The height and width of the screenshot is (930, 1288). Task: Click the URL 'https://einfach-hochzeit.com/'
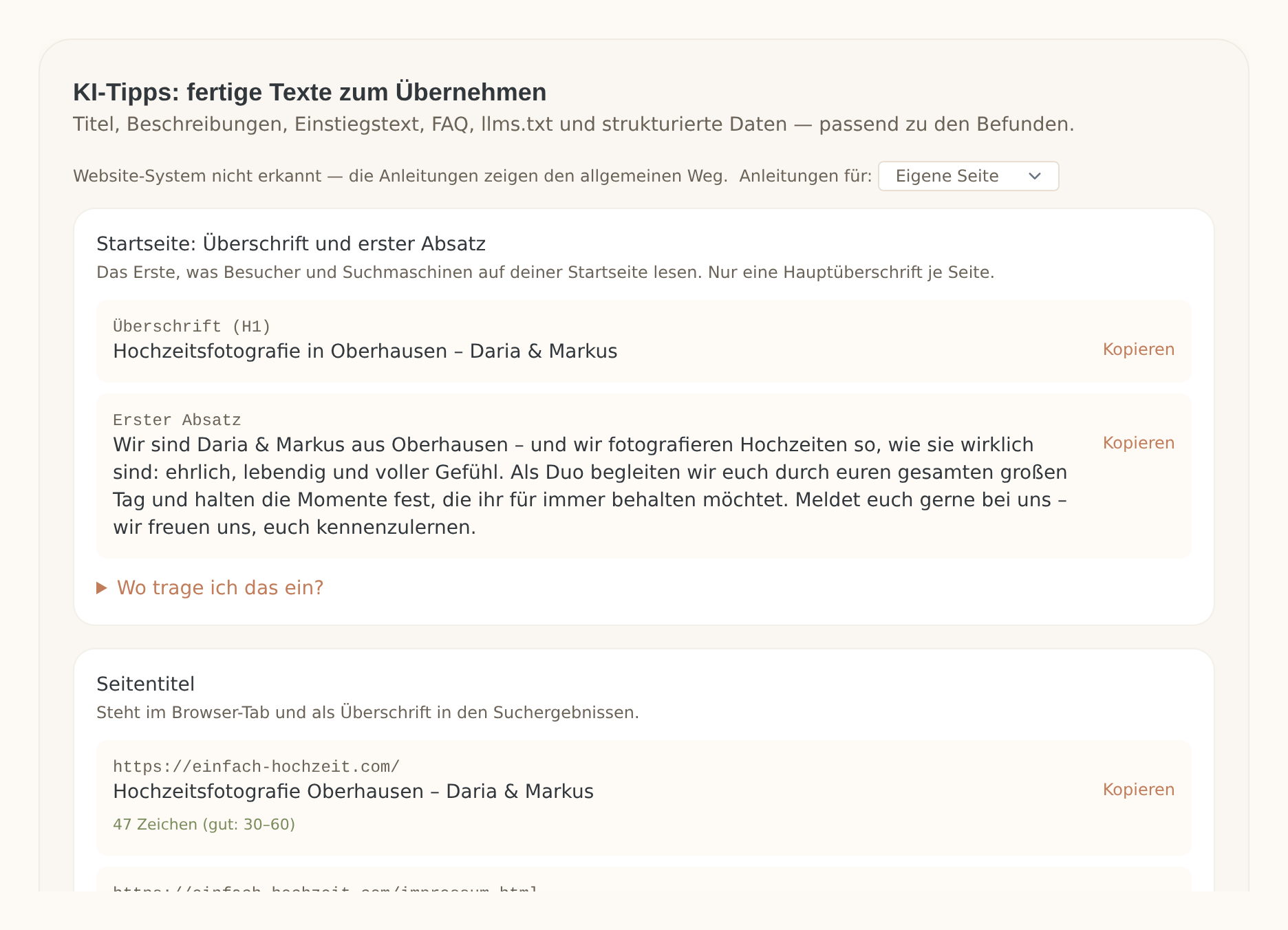(x=256, y=766)
